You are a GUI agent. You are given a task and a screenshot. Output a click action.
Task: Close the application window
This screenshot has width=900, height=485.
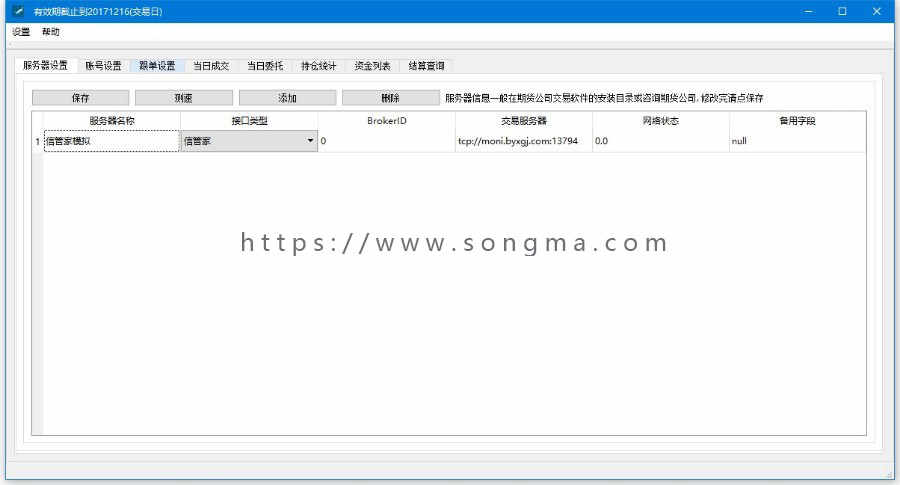point(876,11)
